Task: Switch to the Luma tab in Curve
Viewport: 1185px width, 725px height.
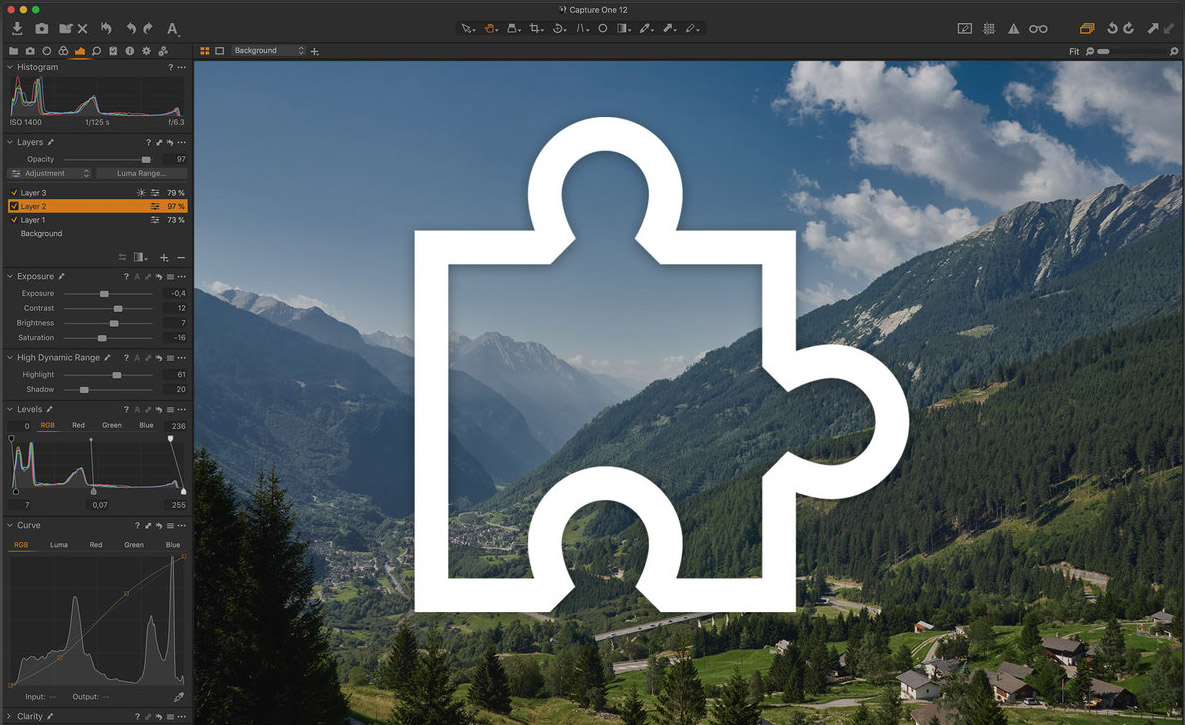Action: coord(59,545)
